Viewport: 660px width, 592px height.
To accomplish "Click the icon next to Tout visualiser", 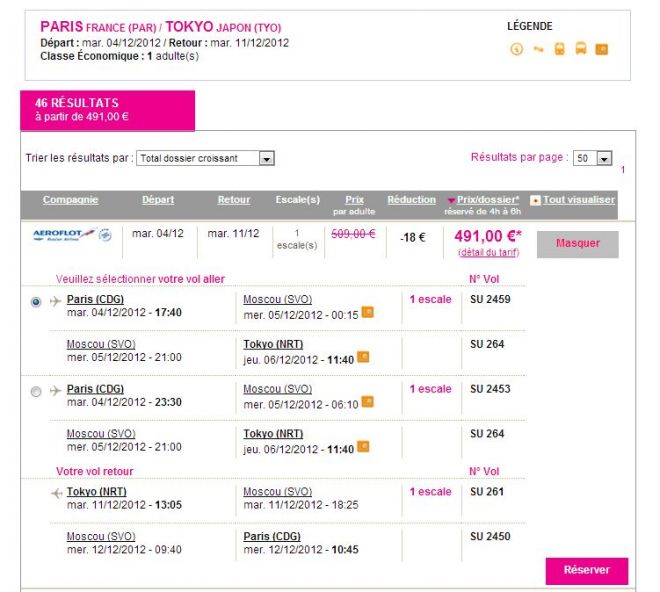I will [535, 200].
